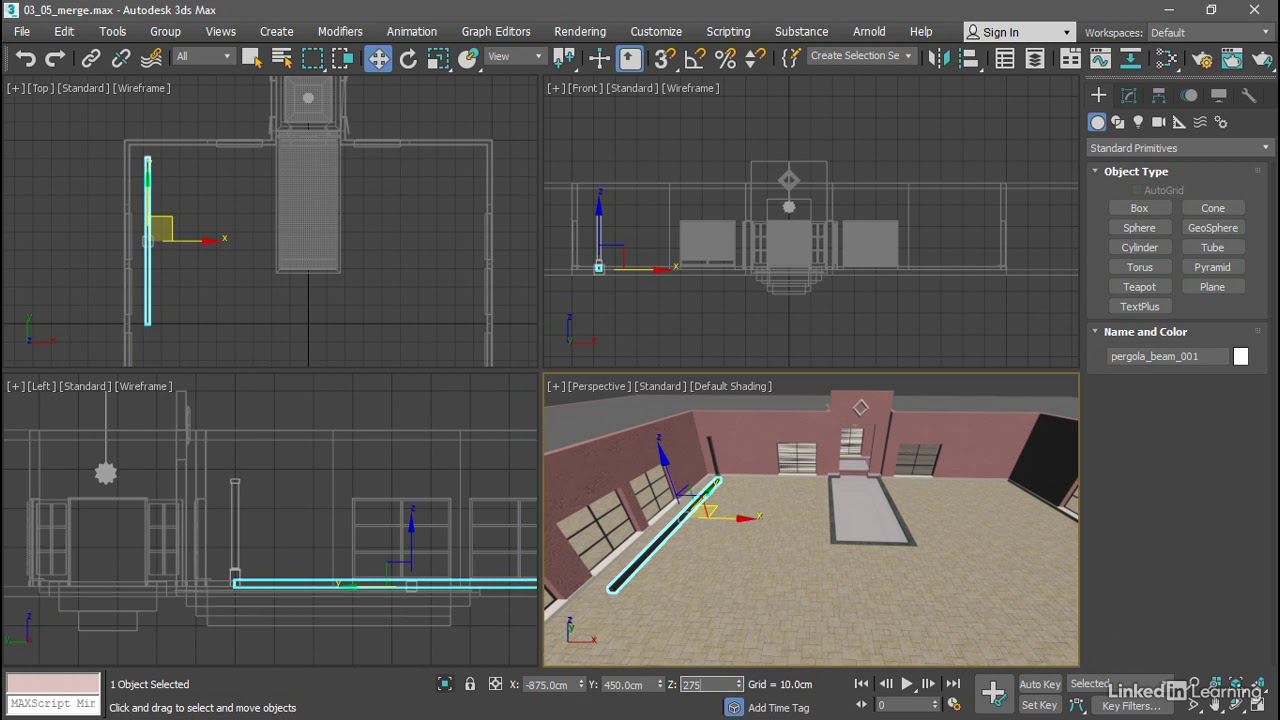
Task: Switch to the Modify panel tab
Action: tap(1129, 95)
